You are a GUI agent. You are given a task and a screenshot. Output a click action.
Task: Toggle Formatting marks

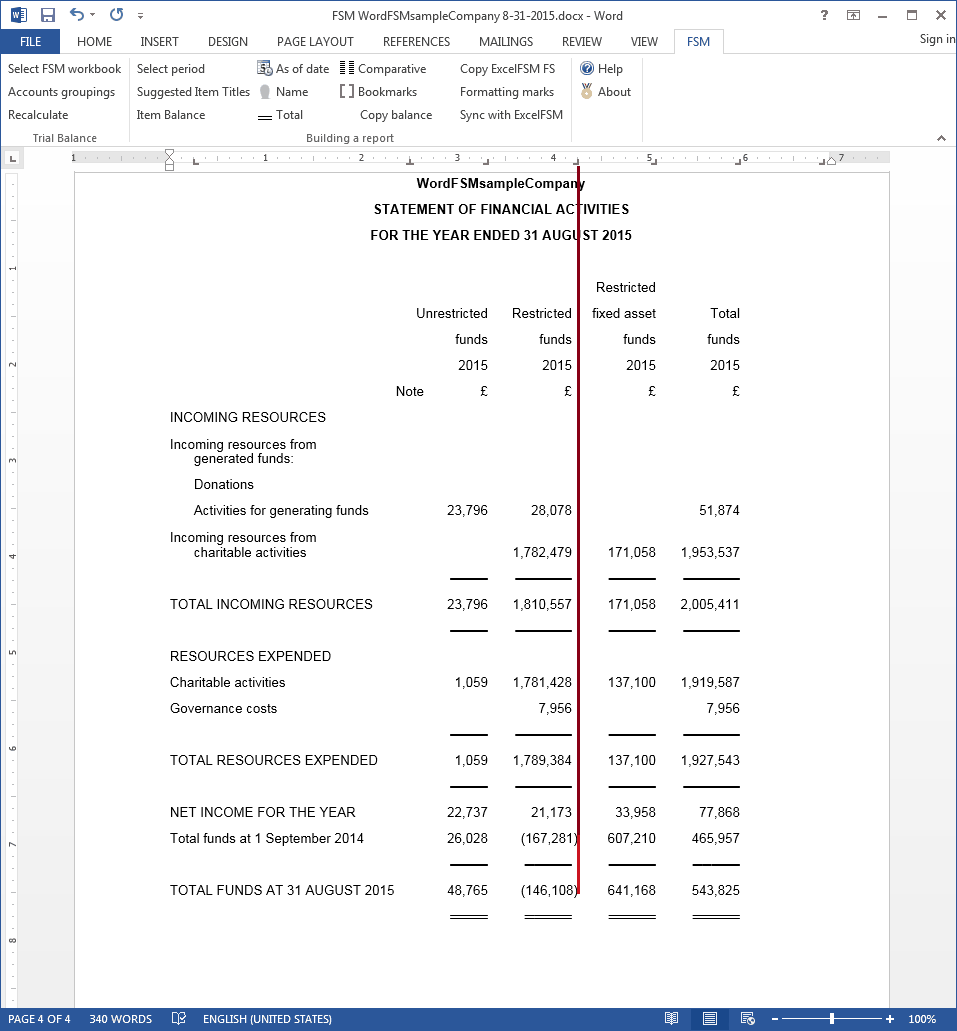click(506, 91)
